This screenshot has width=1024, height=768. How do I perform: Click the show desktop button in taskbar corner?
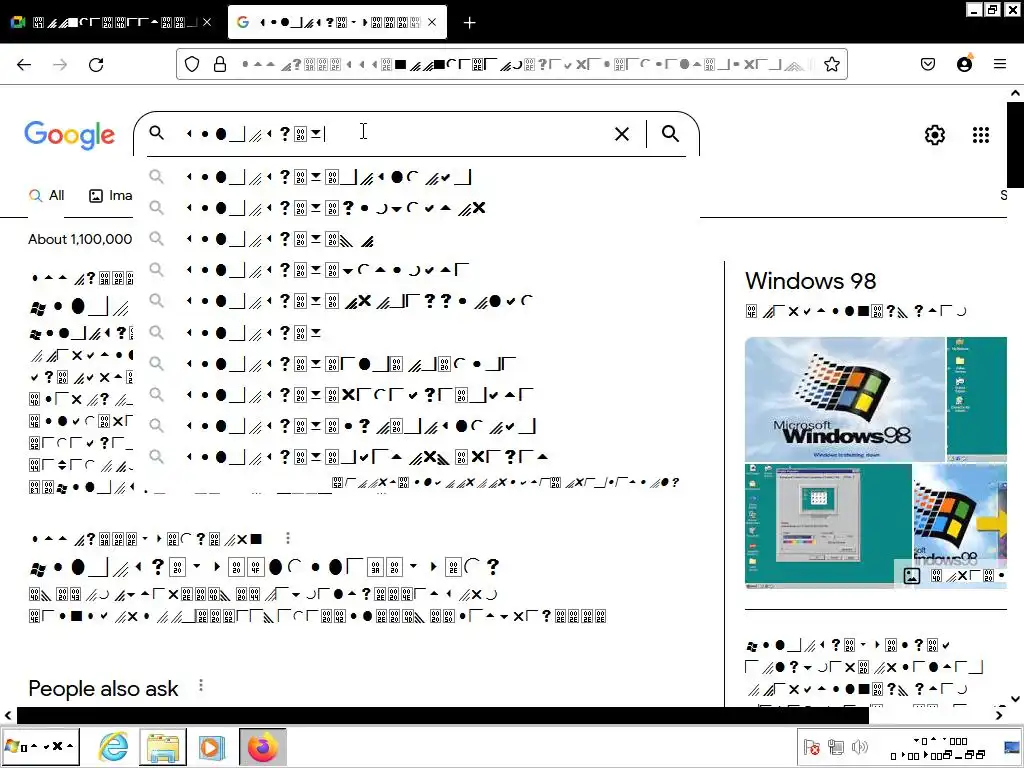coord(1012,747)
